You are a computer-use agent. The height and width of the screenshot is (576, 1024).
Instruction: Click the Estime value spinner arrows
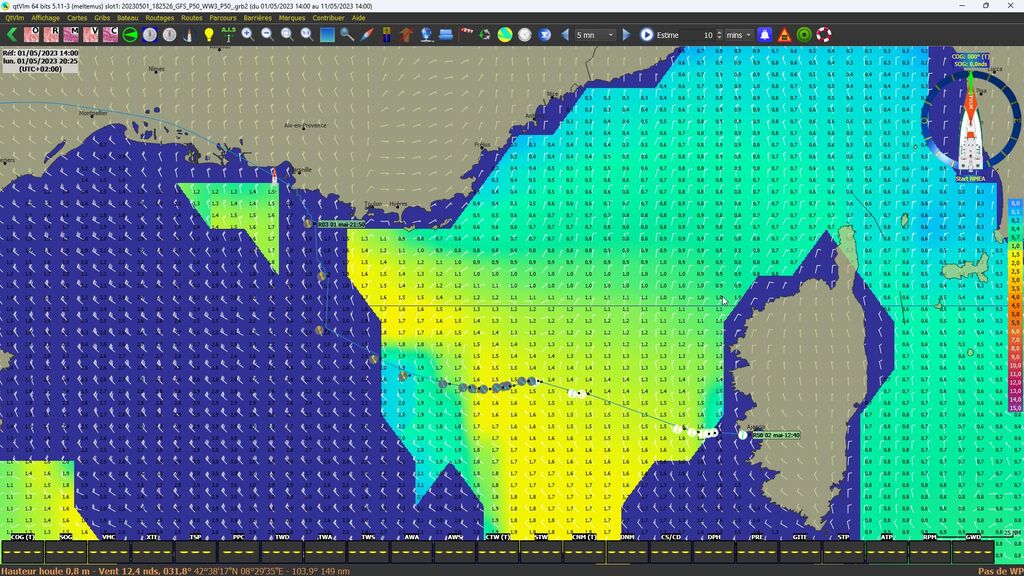coord(720,35)
